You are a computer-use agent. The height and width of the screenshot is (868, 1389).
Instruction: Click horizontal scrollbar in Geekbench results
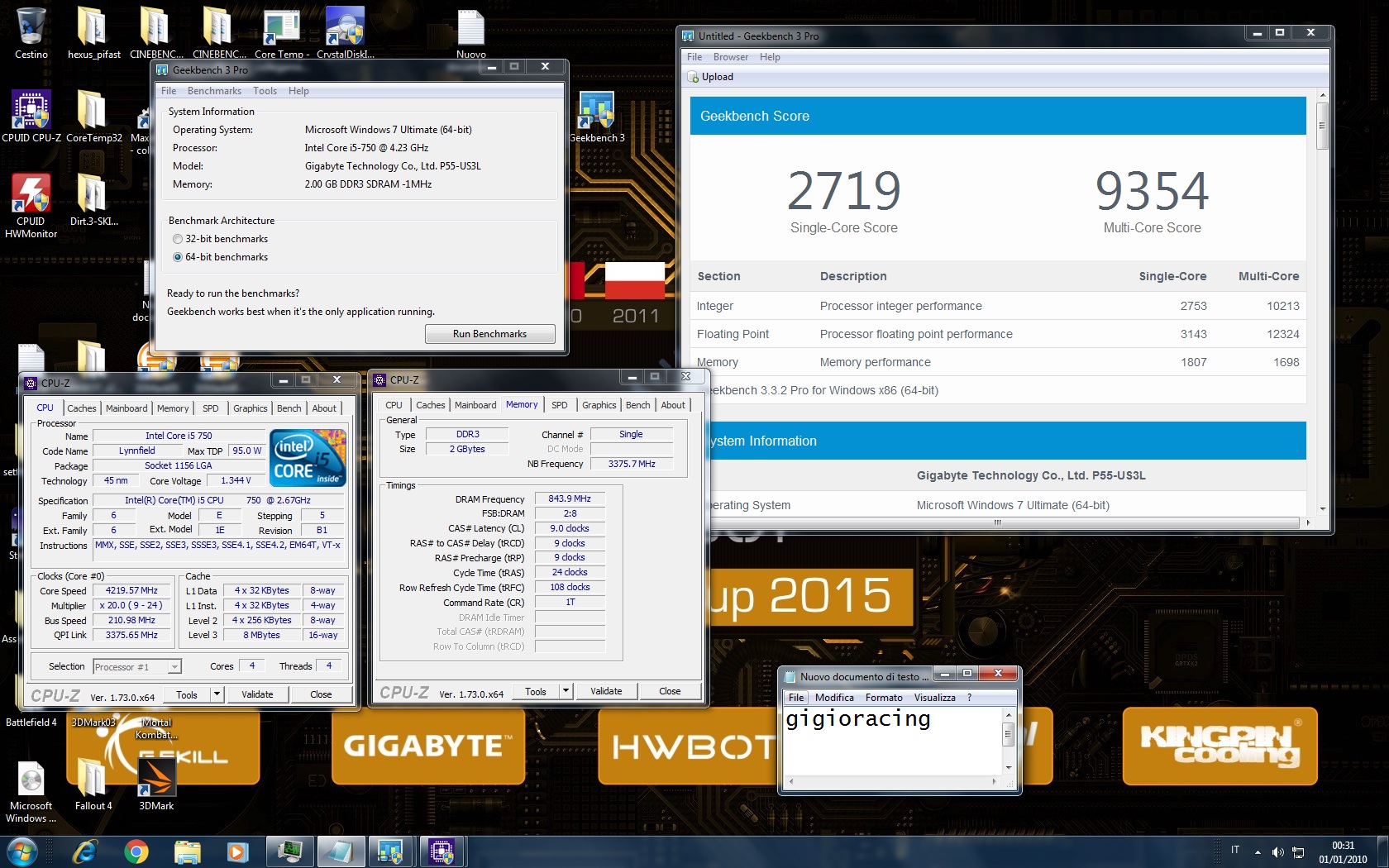[x=998, y=522]
